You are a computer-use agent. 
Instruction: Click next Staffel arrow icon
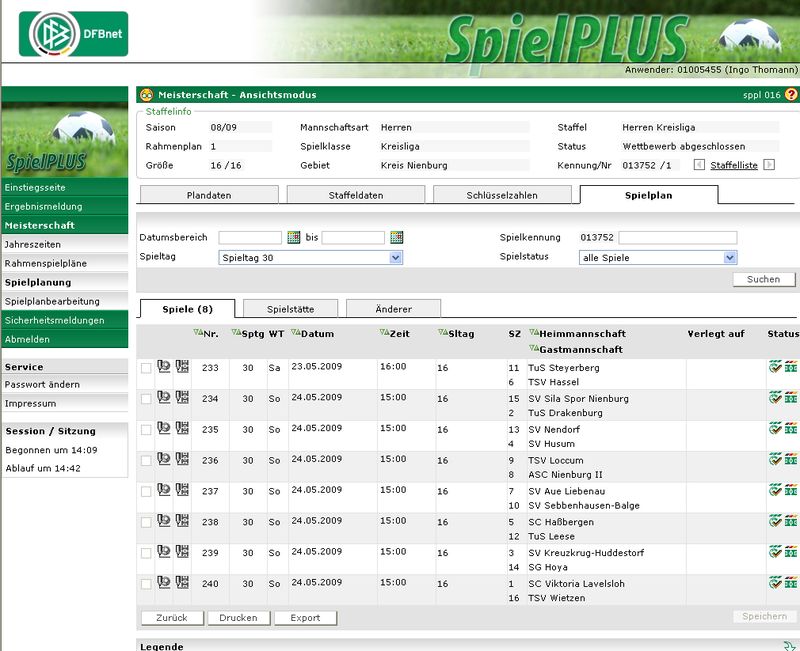click(769, 165)
